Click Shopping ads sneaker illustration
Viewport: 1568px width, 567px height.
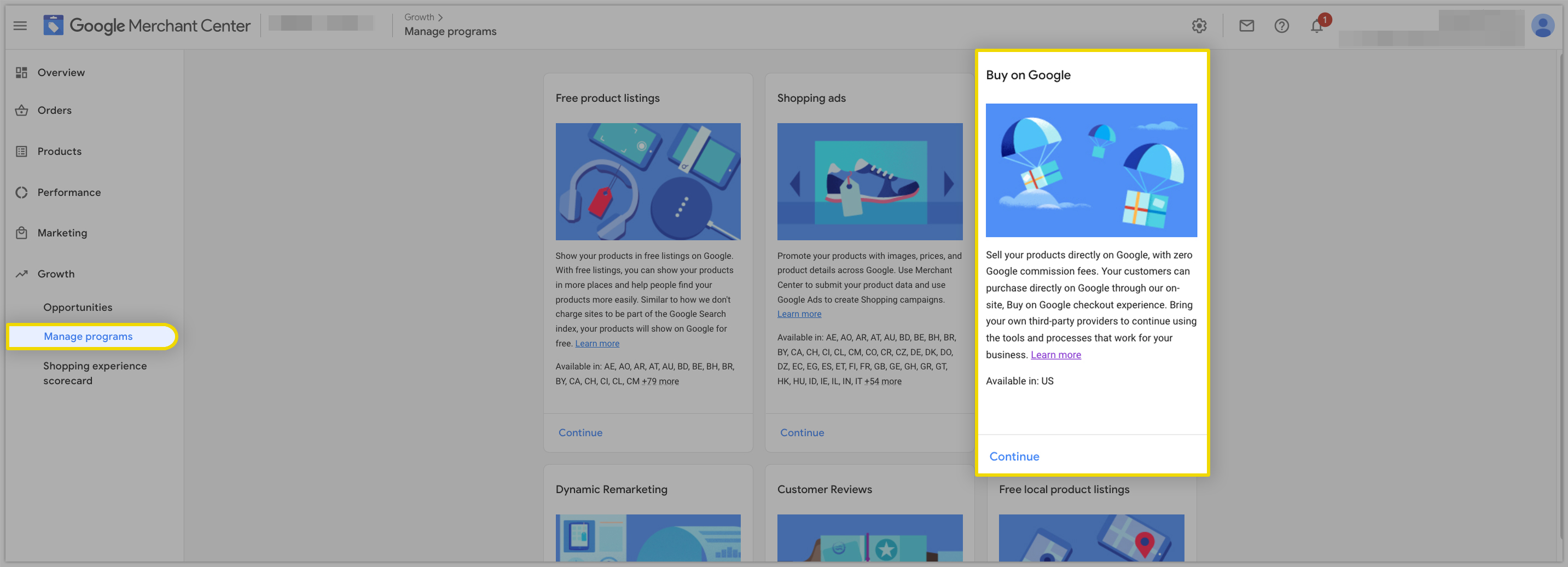coord(870,182)
